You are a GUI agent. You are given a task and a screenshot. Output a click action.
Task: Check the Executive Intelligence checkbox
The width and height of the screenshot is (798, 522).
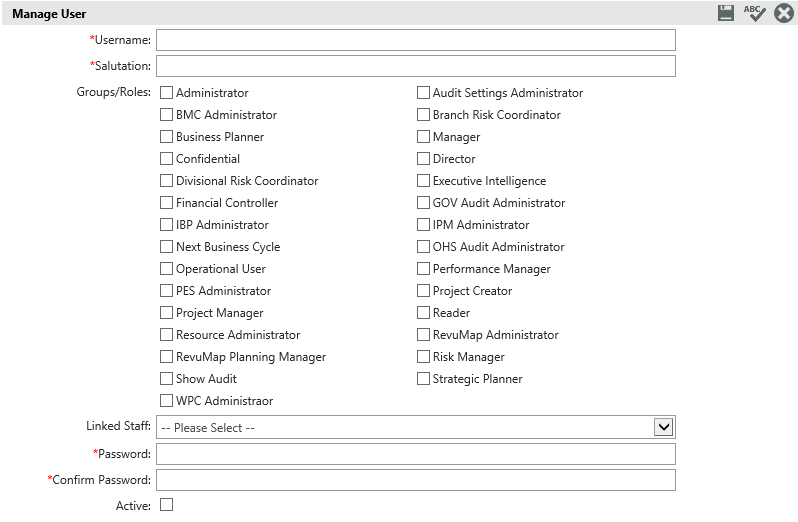point(424,181)
